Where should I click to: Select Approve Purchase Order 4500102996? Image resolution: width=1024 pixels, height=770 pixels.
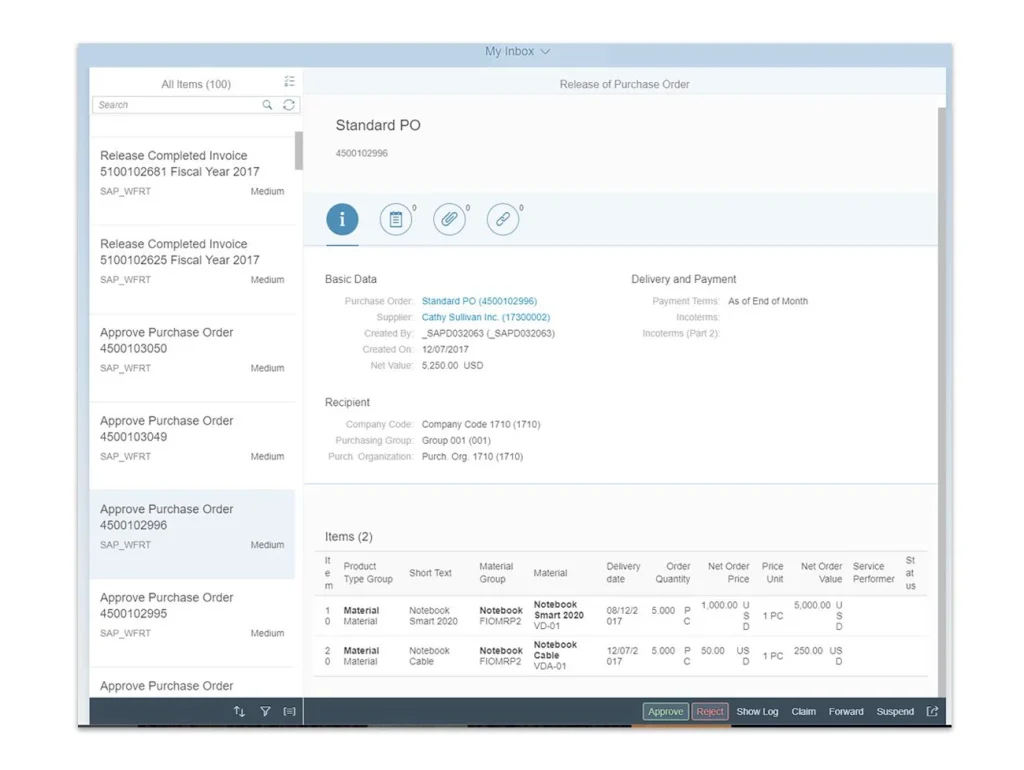coord(192,534)
